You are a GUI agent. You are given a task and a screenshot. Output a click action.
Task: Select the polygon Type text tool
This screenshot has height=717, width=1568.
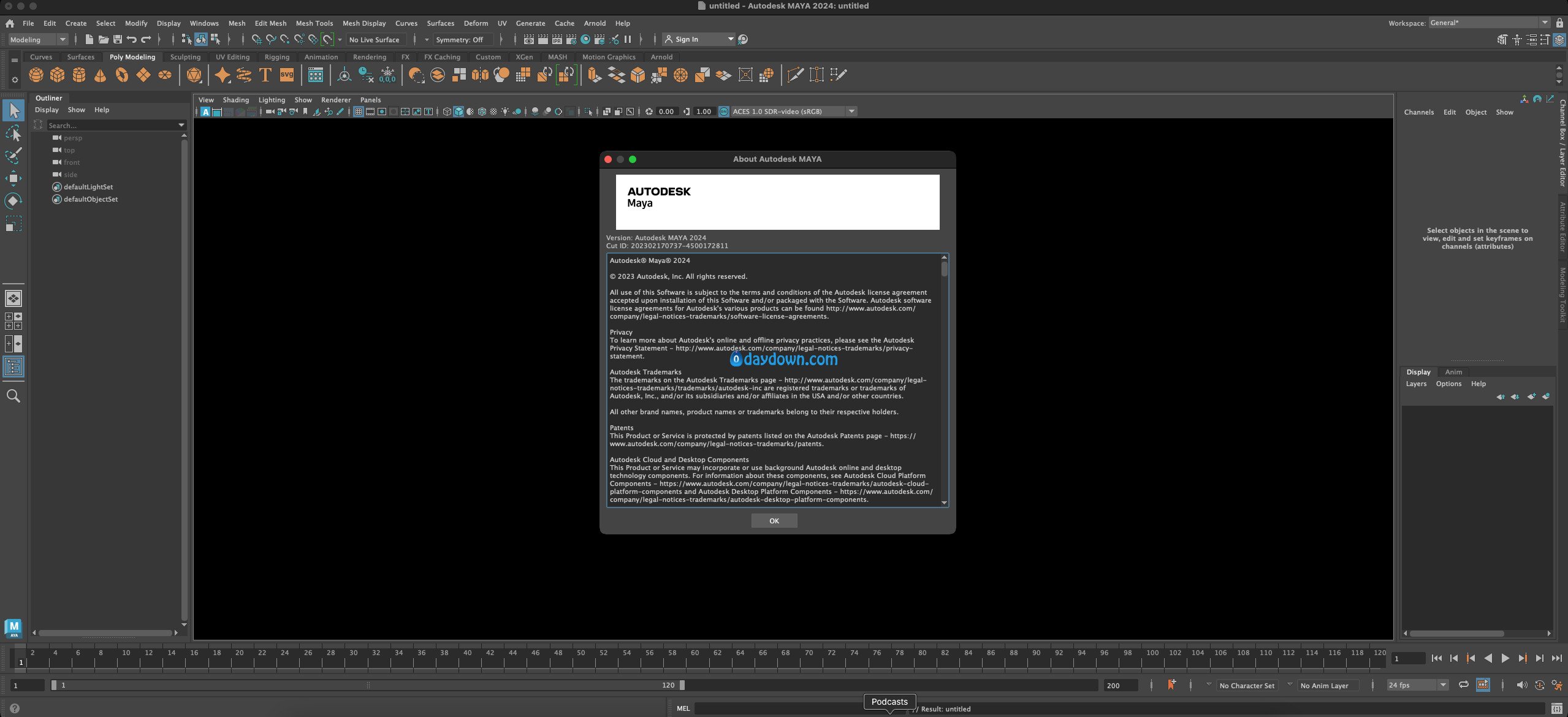point(265,75)
